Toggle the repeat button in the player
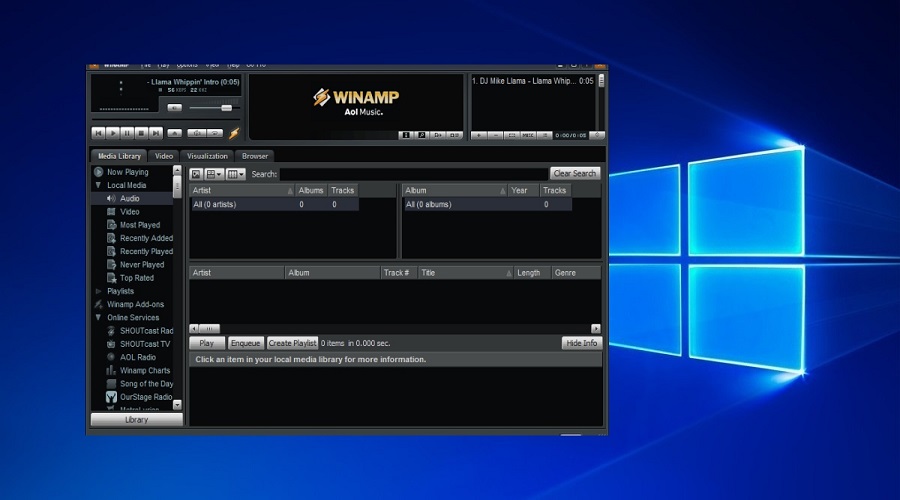 215,133
